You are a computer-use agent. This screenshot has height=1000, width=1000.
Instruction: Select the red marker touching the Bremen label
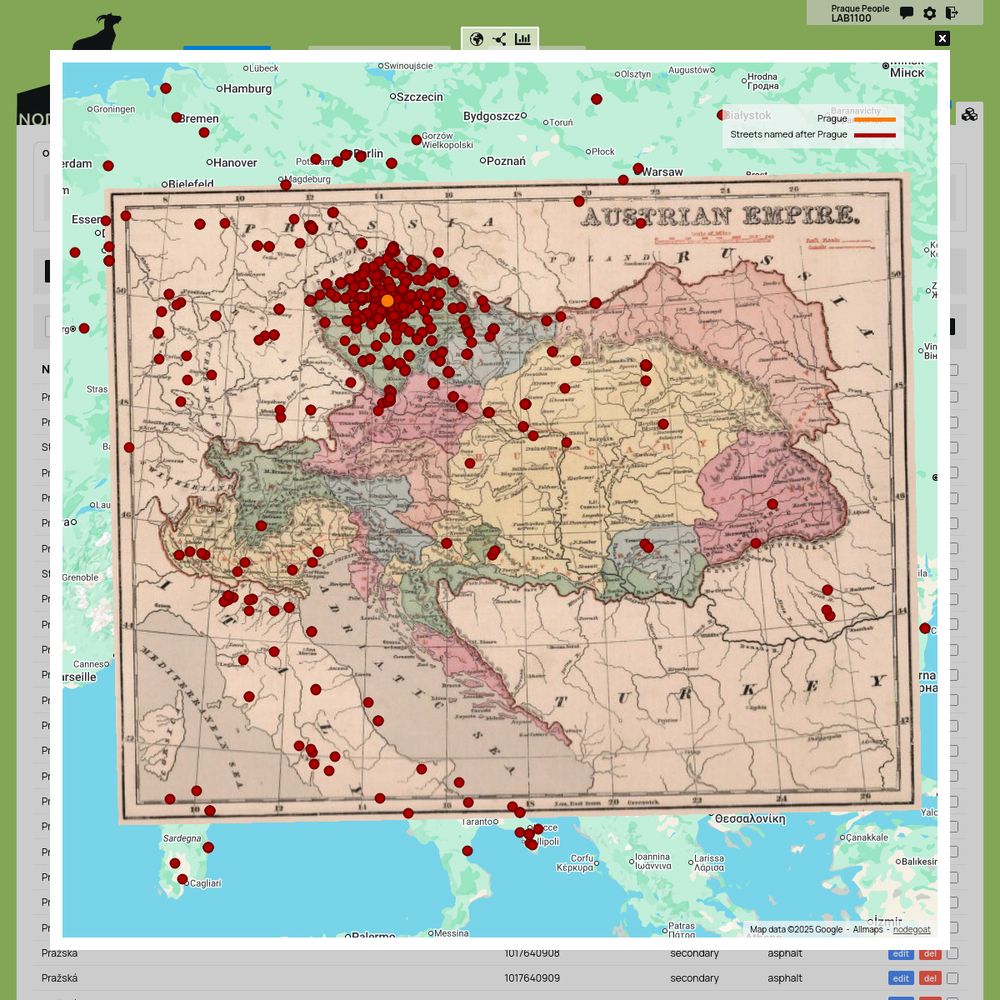pyautogui.click(x=177, y=117)
